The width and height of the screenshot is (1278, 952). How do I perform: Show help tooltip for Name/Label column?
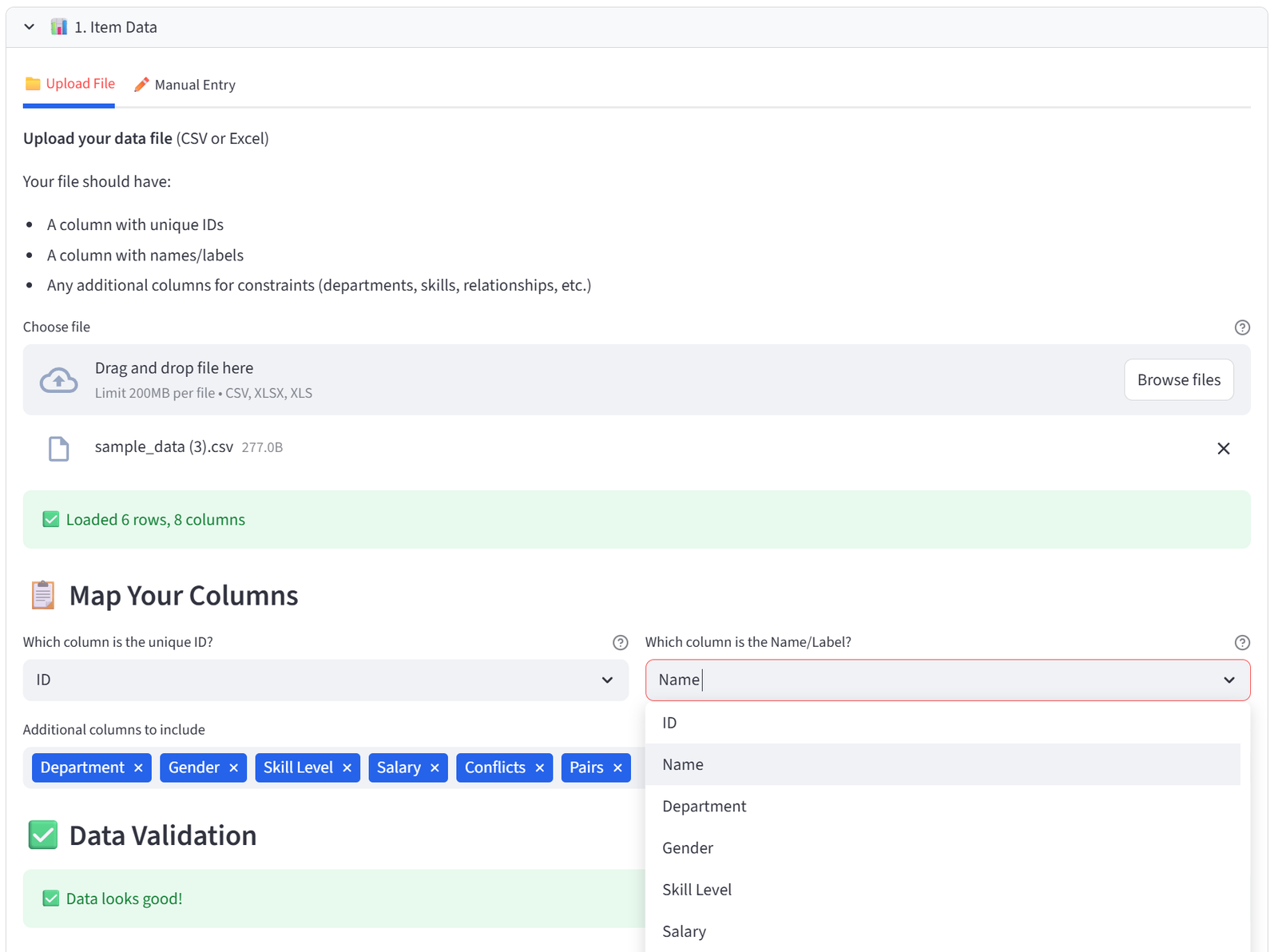(x=1242, y=643)
